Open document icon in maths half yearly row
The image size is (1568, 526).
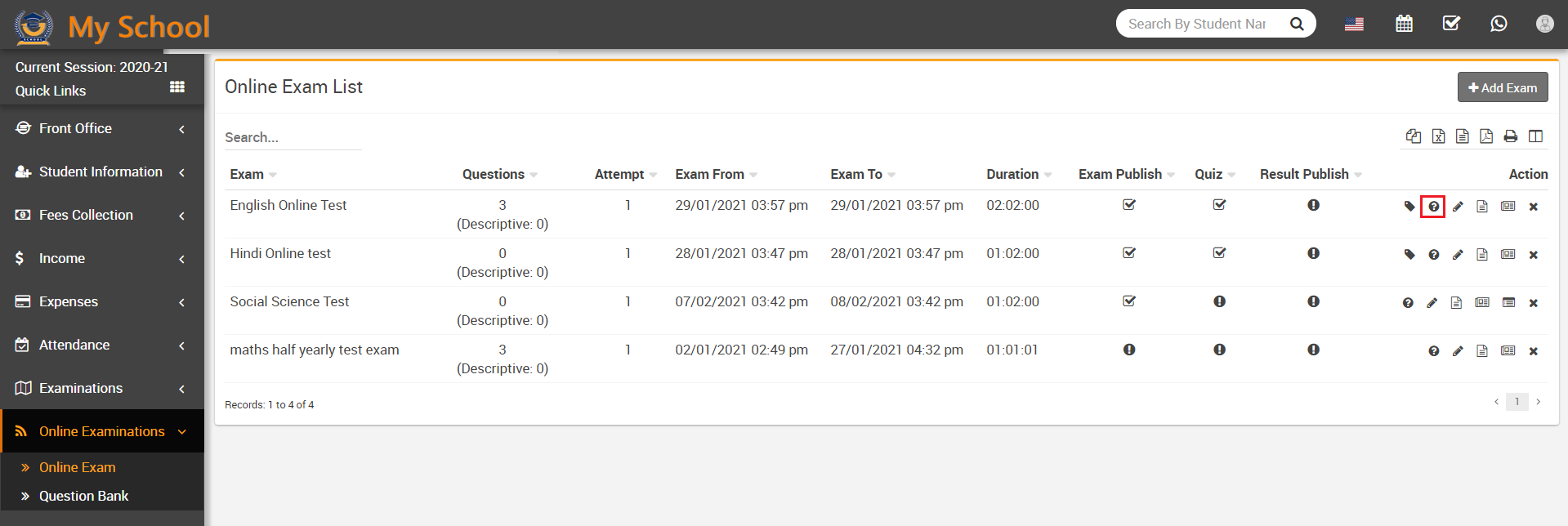click(1482, 351)
